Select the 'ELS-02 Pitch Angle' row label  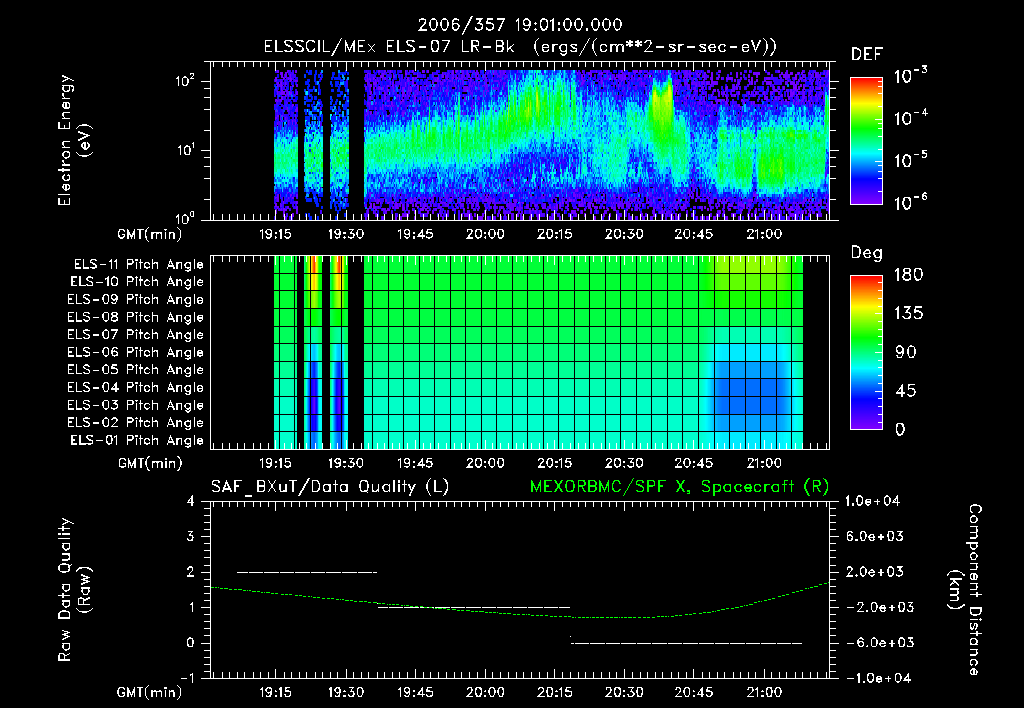135,423
